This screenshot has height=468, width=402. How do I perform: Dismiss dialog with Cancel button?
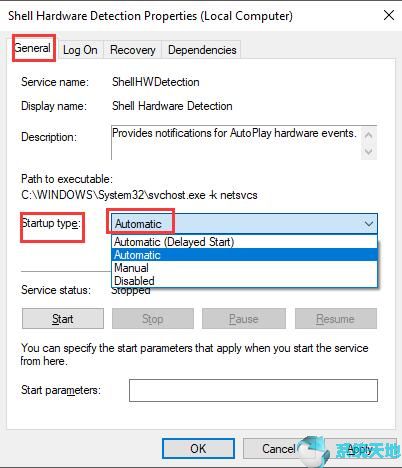pos(279,449)
